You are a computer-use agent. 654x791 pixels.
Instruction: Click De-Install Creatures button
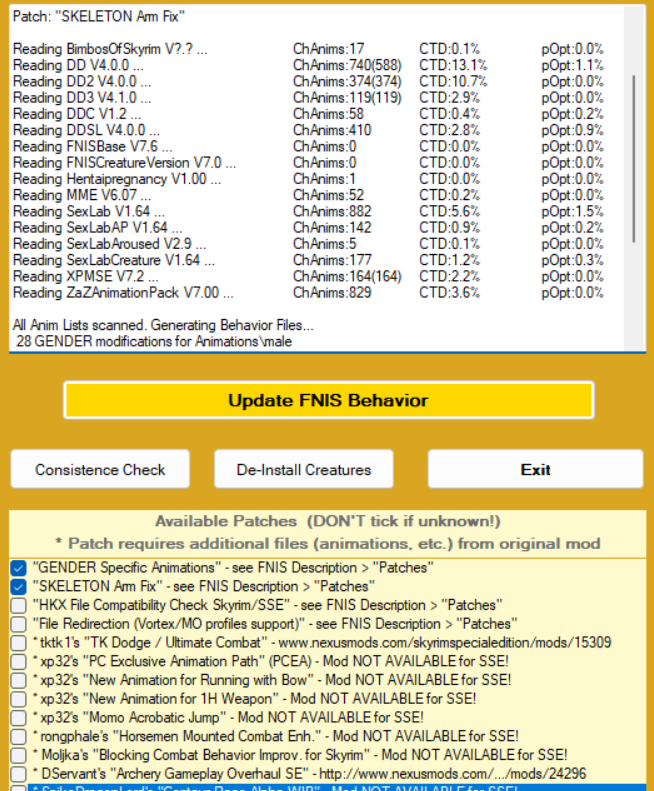pos(304,469)
